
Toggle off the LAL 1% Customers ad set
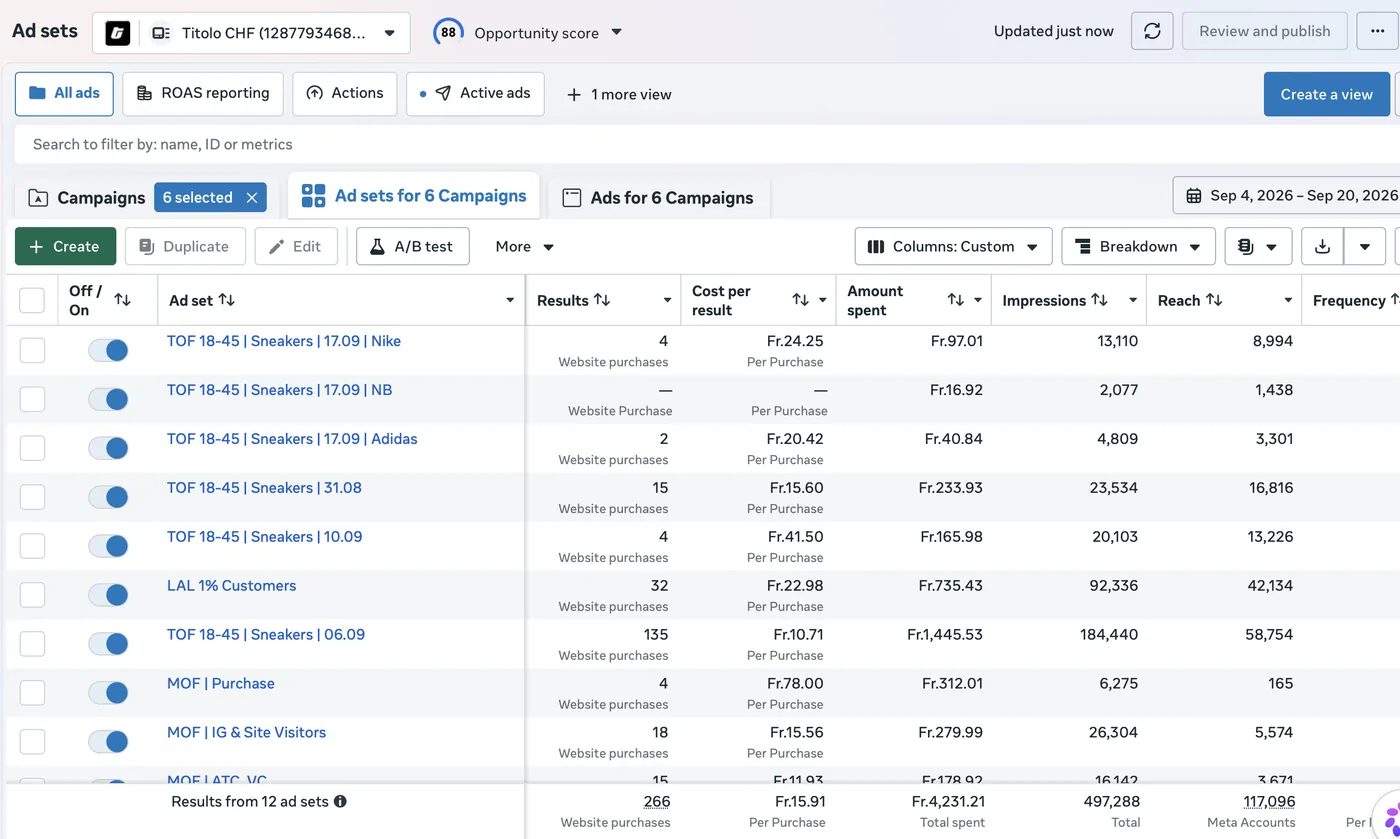point(108,595)
